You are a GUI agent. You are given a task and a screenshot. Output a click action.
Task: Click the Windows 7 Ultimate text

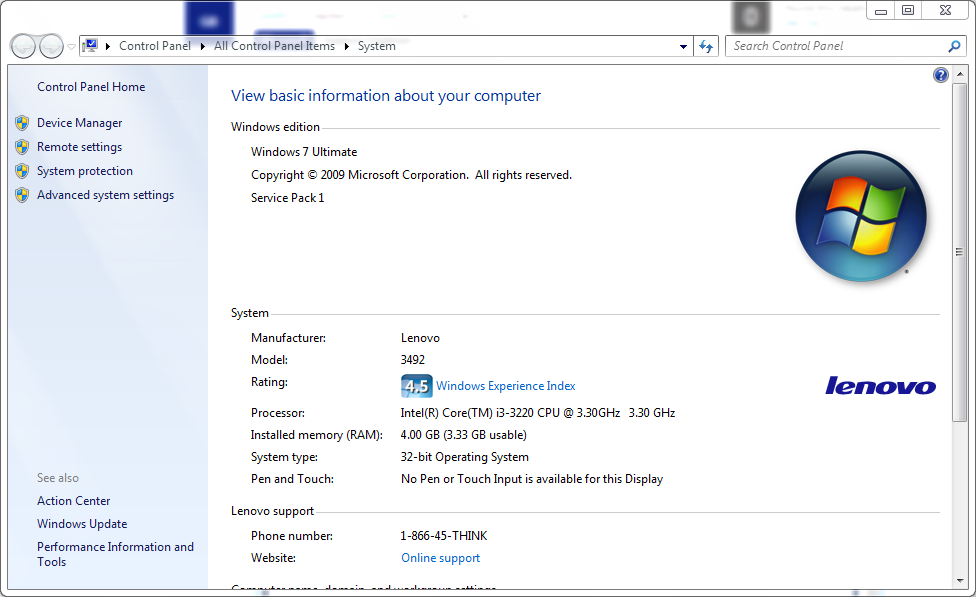tap(304, 152)
